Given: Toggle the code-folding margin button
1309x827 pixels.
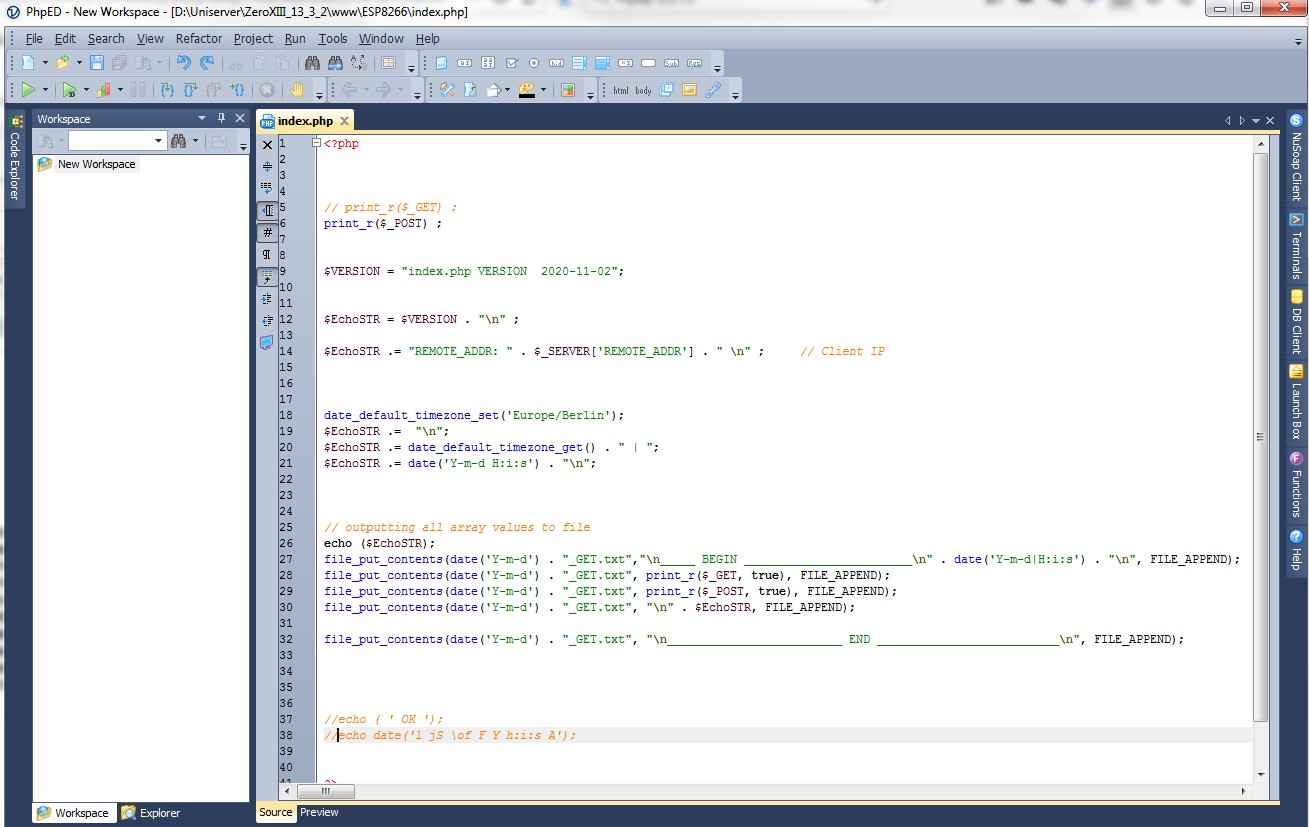Looking at the screenshot, I should [267, 211].
